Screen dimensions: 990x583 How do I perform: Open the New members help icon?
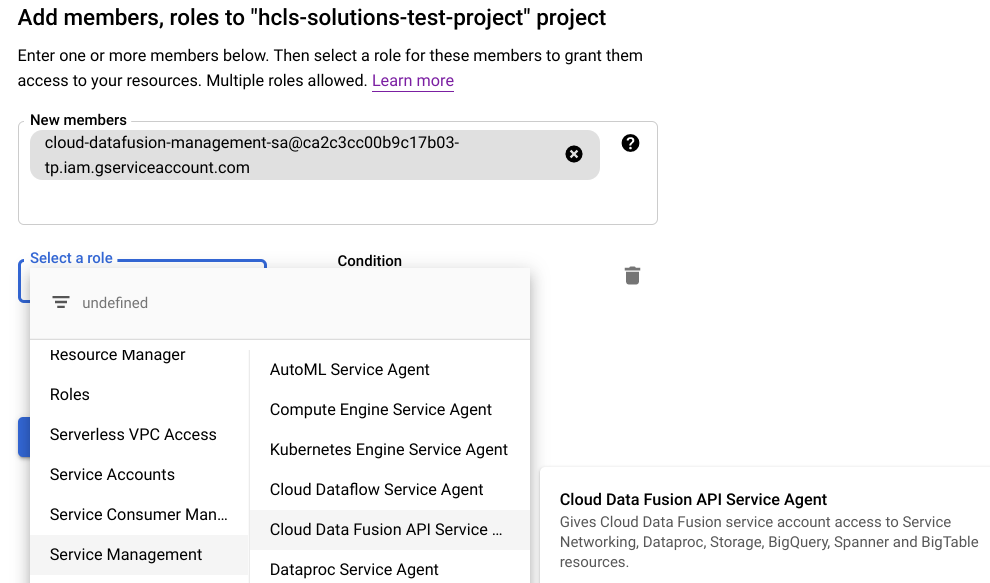(630, 143)
